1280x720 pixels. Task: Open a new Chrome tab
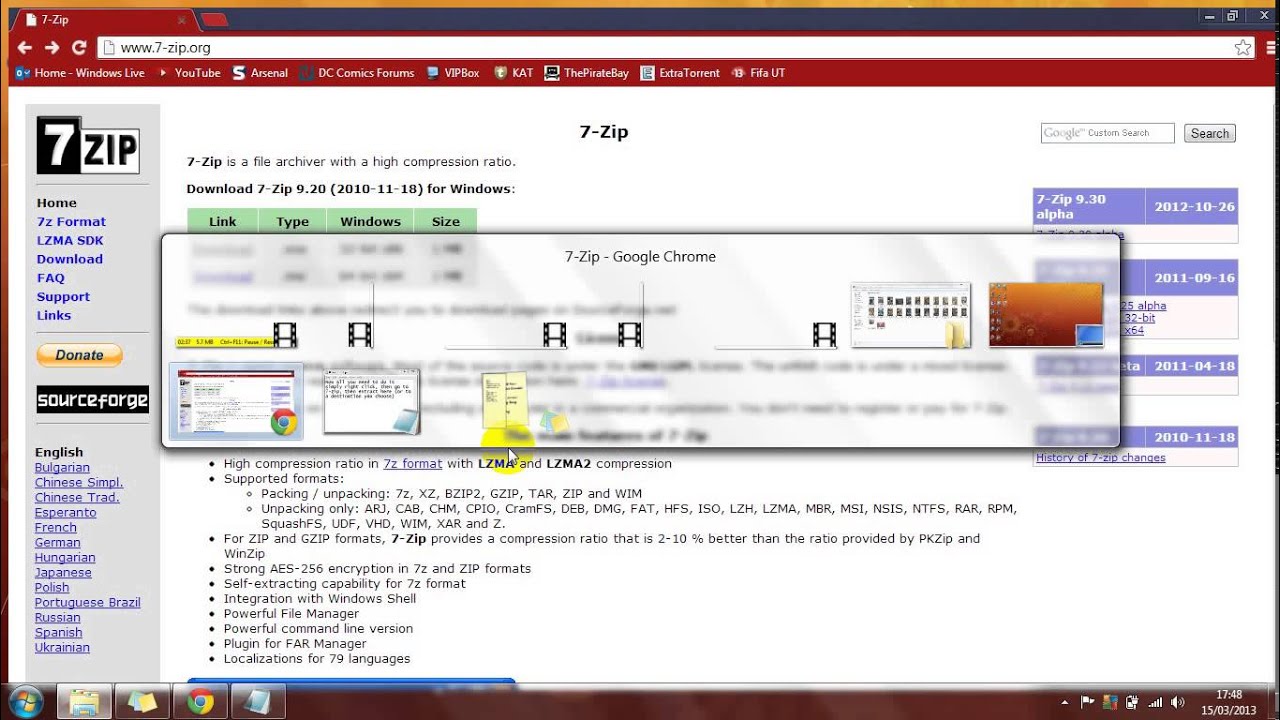click(214, 19)
